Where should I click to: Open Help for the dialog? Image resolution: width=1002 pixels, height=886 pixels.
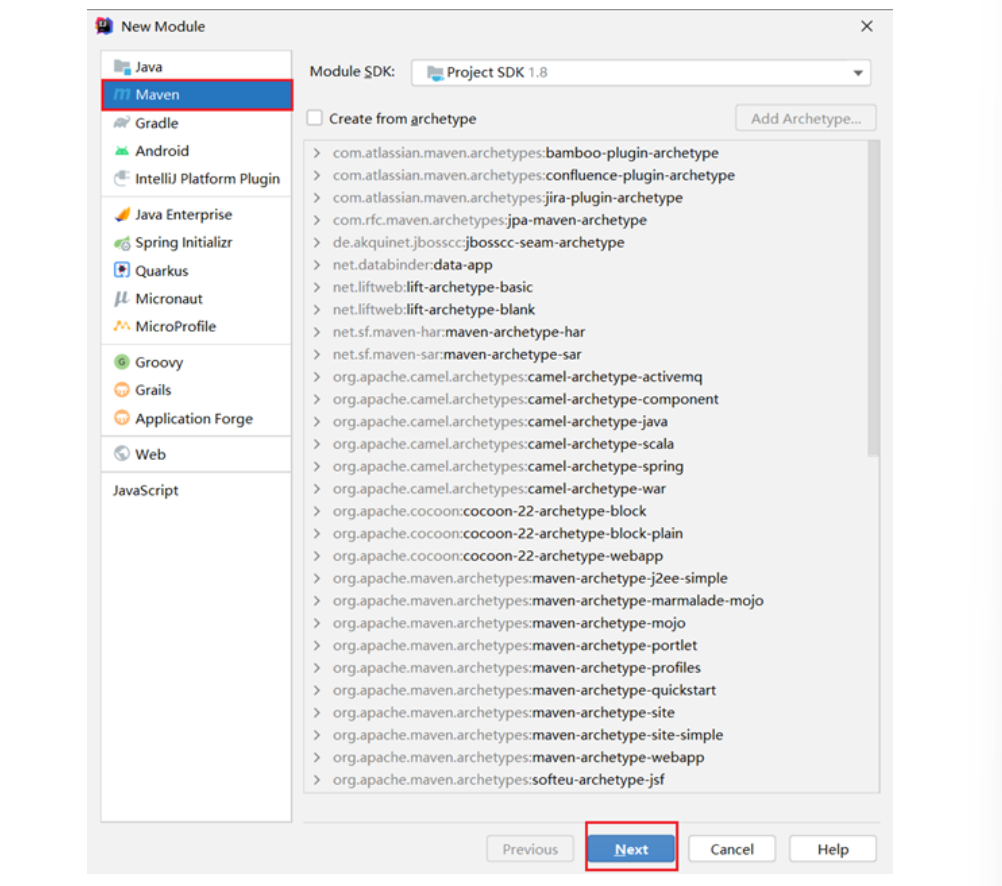point(833,849)
